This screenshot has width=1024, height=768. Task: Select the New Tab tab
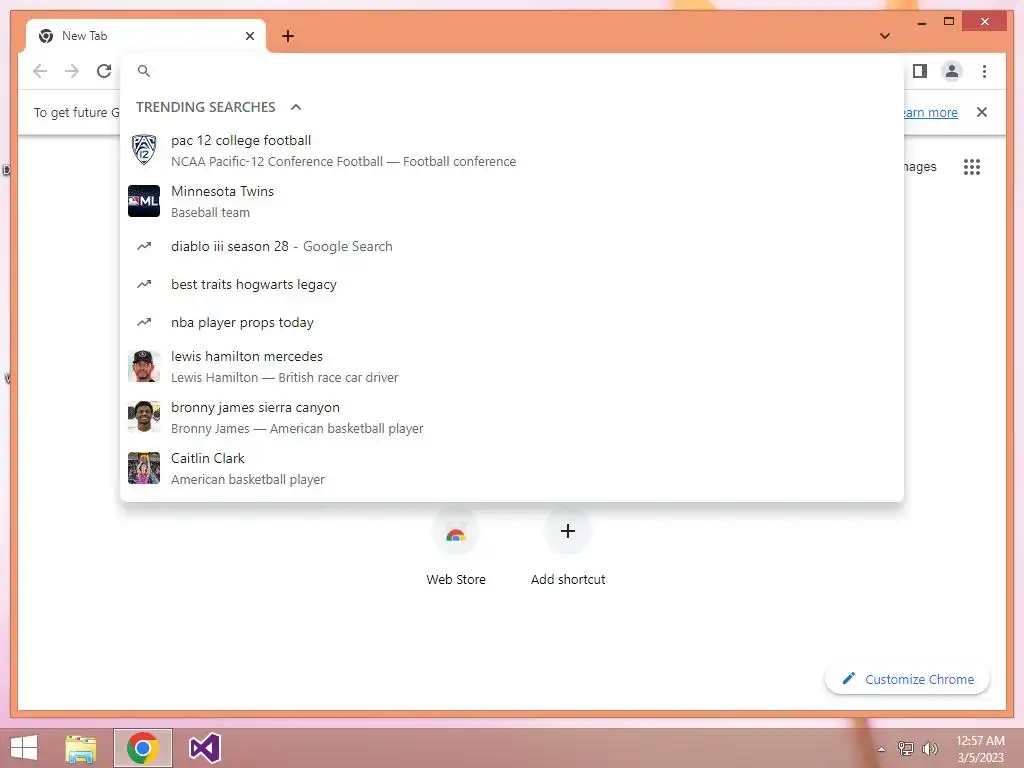tap(146, 36)
